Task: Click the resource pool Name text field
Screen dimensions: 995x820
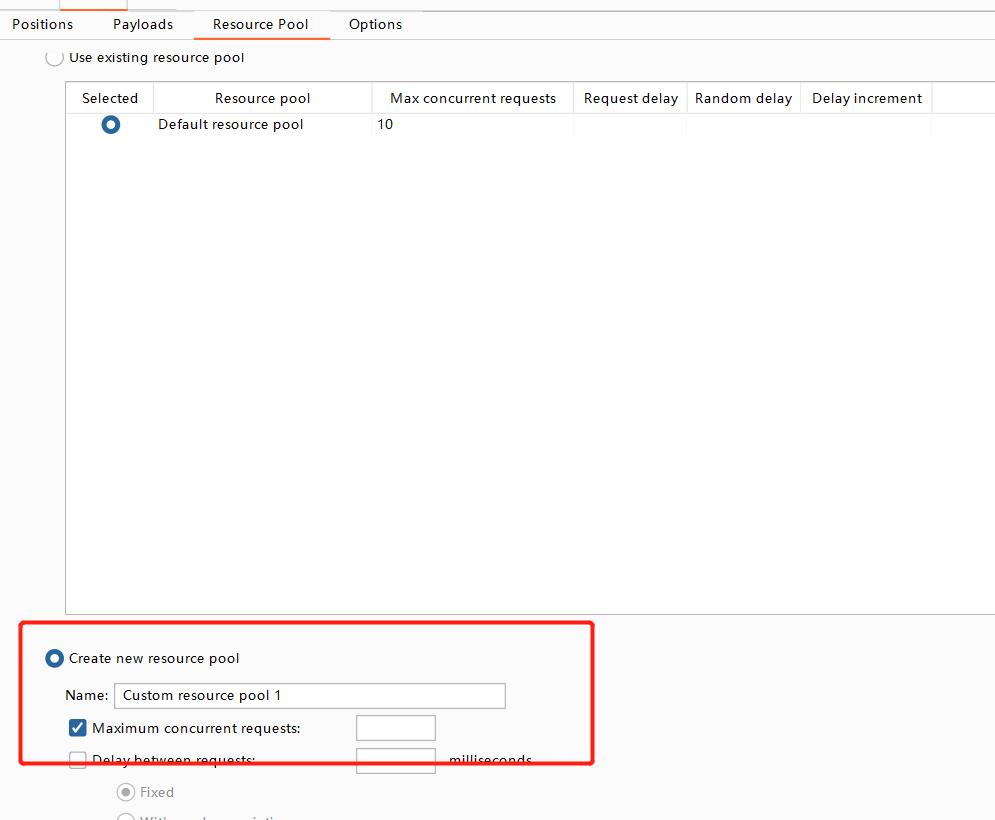Action: pyautogui.click(x=310, y=695)
